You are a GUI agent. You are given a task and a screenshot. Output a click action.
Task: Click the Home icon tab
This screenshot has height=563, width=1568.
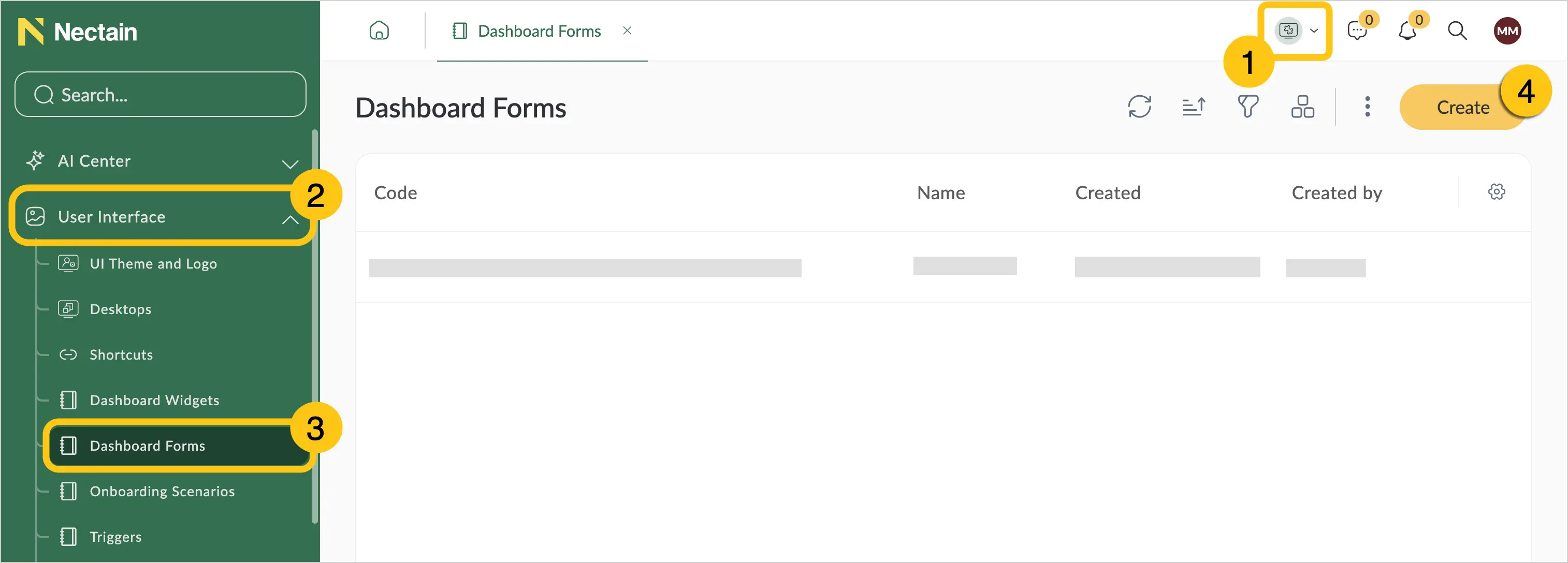[379, 31]
